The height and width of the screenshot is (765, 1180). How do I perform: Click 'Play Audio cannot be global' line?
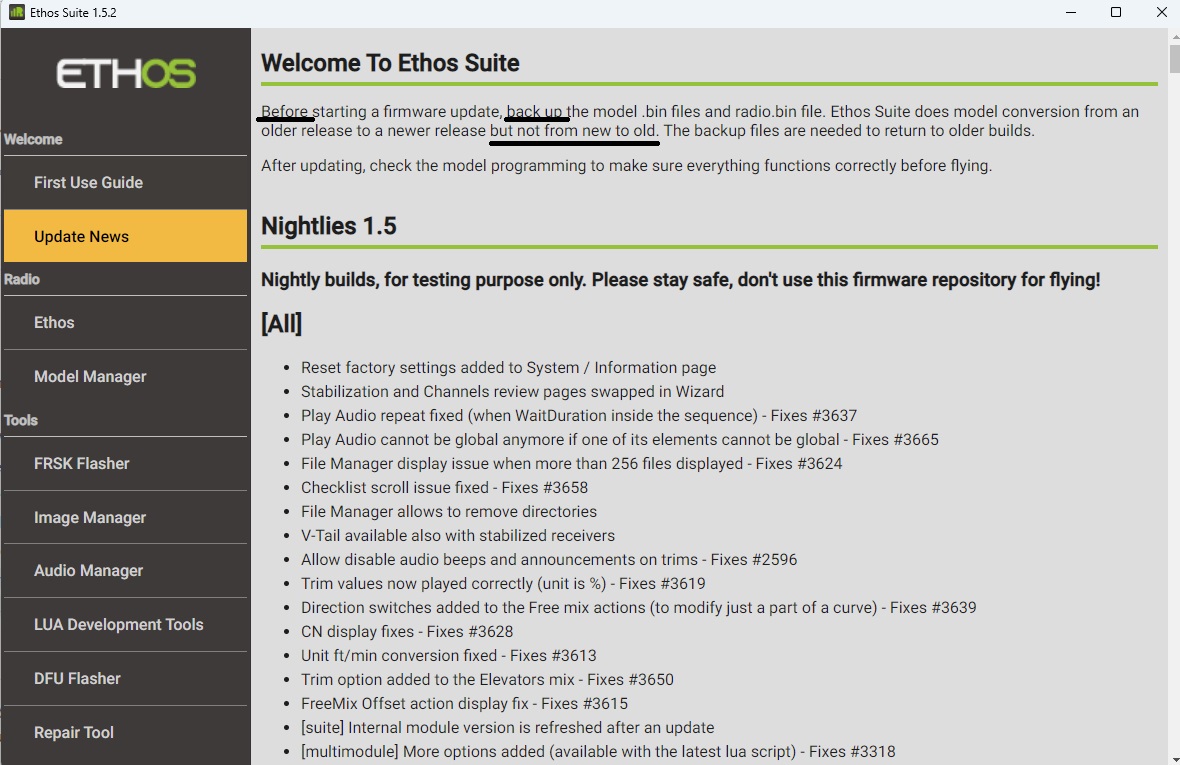(620, 440)
